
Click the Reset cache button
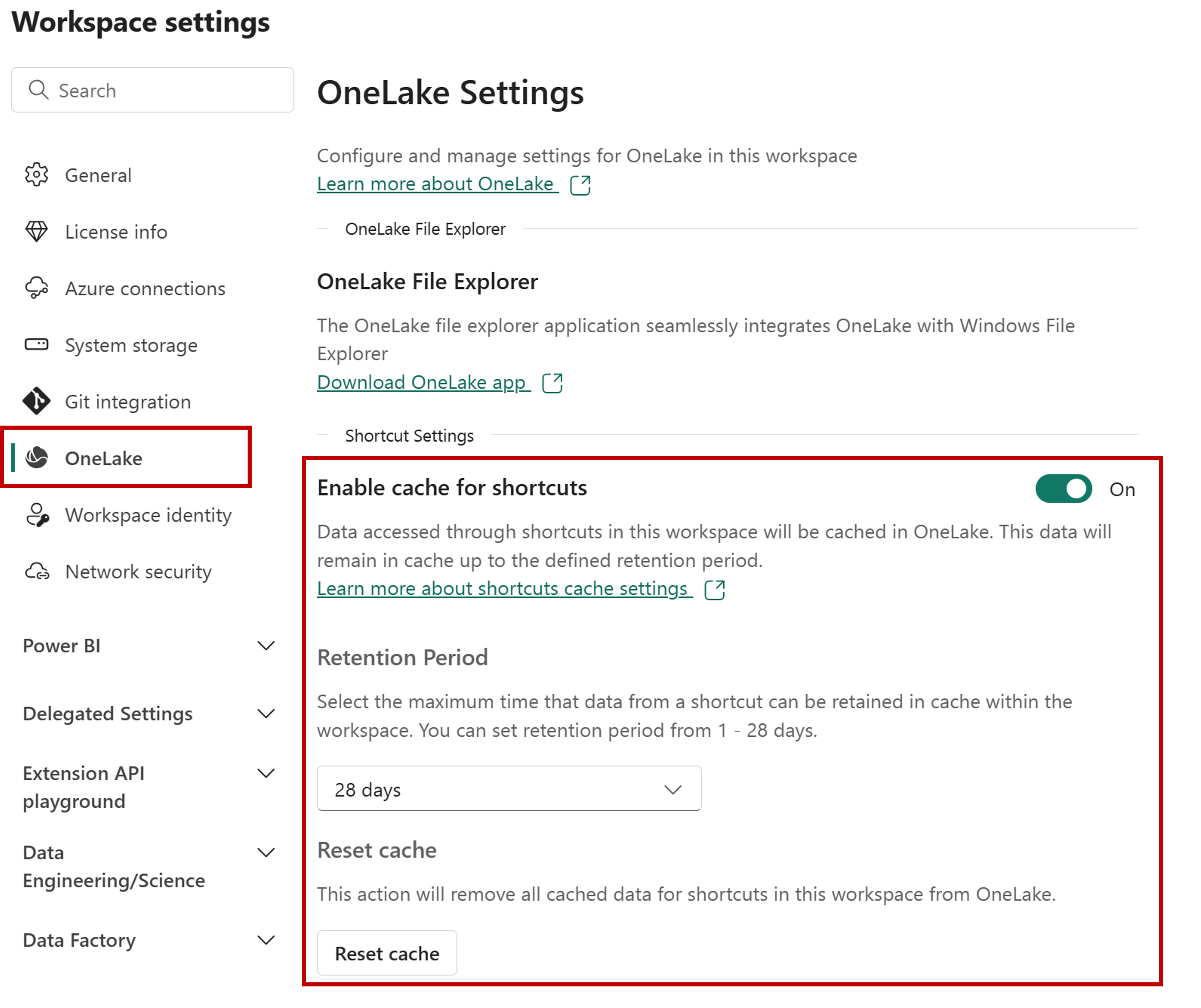point(386,953)
